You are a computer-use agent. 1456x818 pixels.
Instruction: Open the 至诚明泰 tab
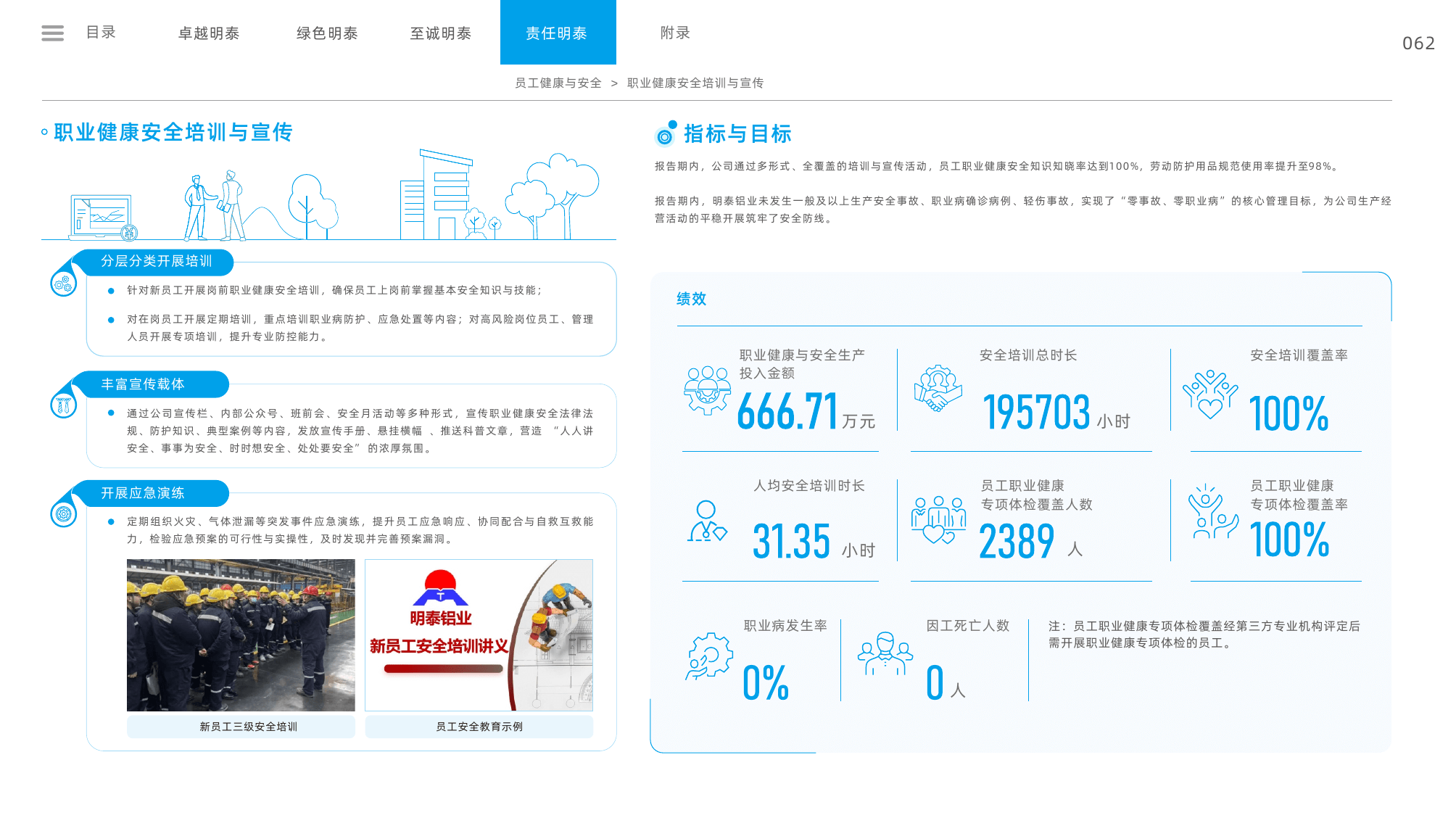441,33
